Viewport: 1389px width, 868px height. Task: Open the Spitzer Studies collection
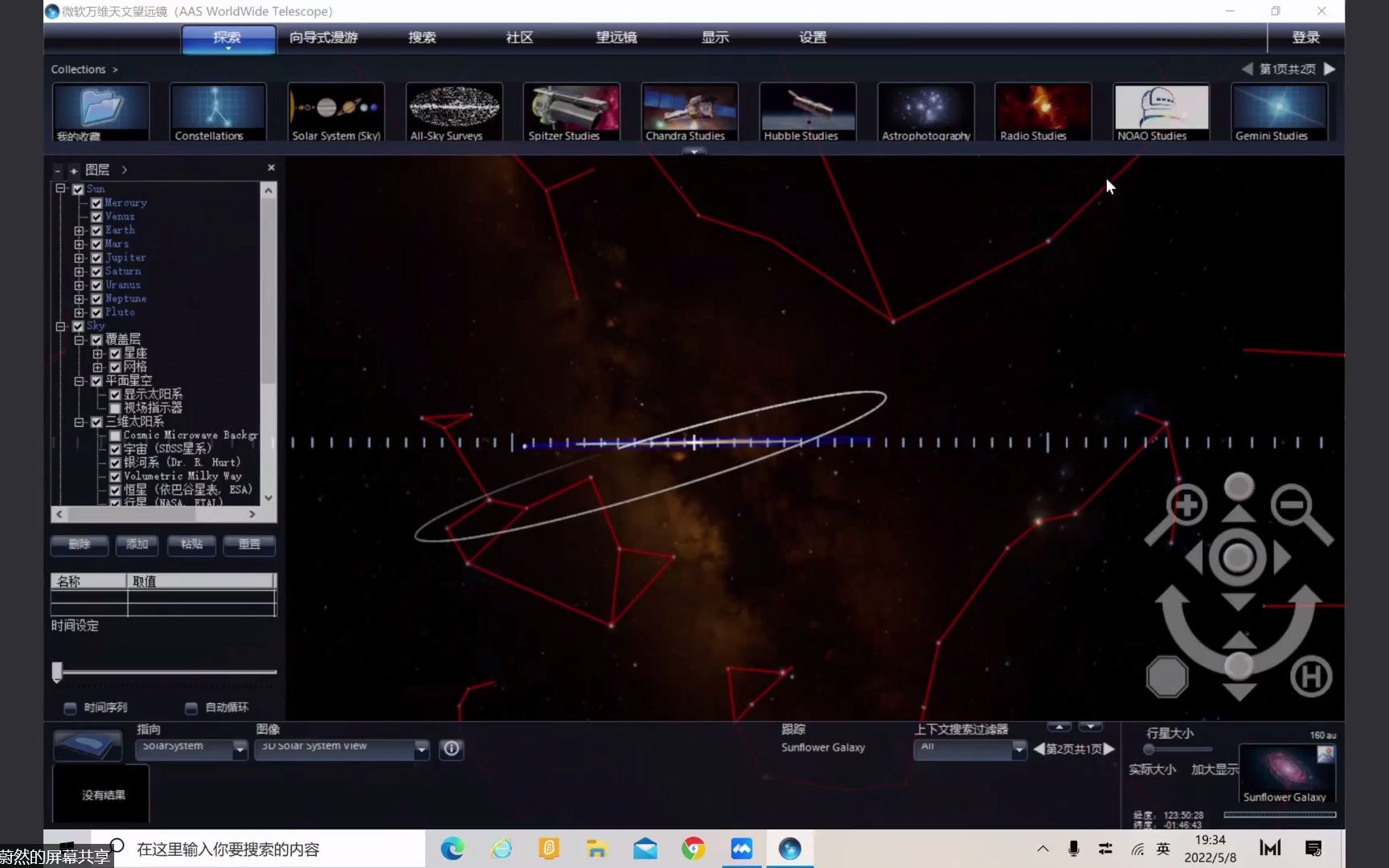pyautogui.click(x=572, y=113)
